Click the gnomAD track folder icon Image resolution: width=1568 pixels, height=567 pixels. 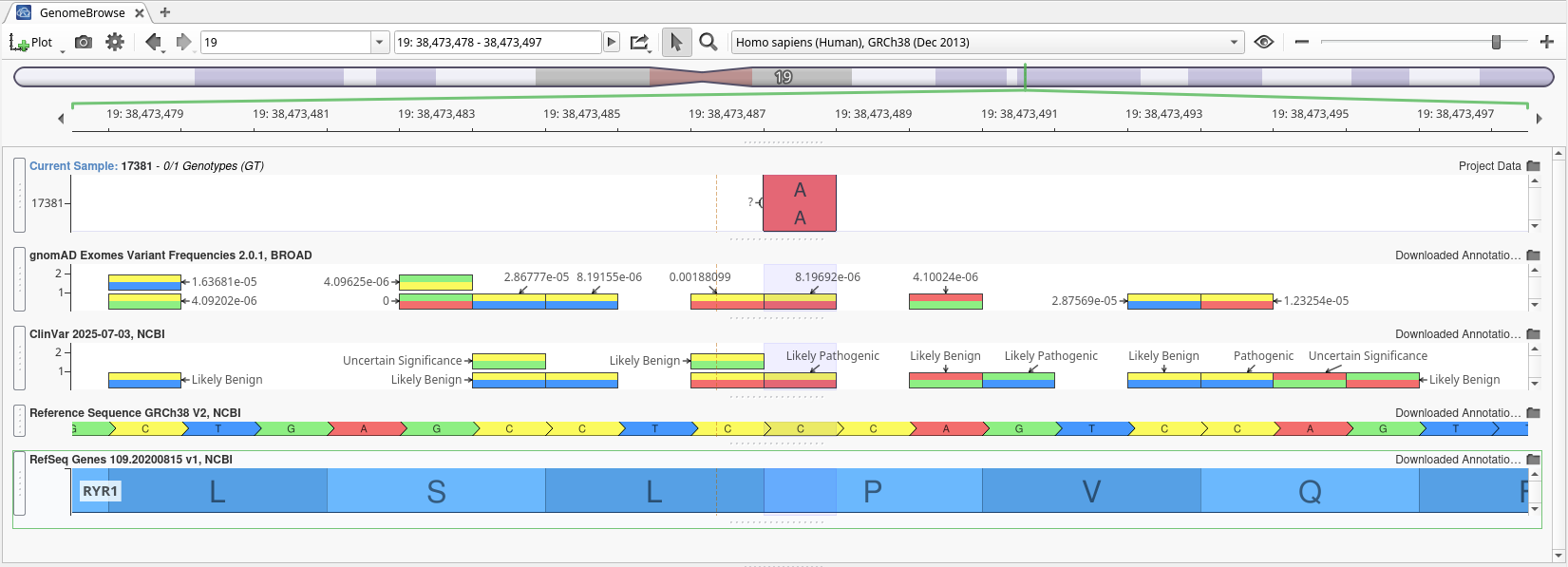1533,255
